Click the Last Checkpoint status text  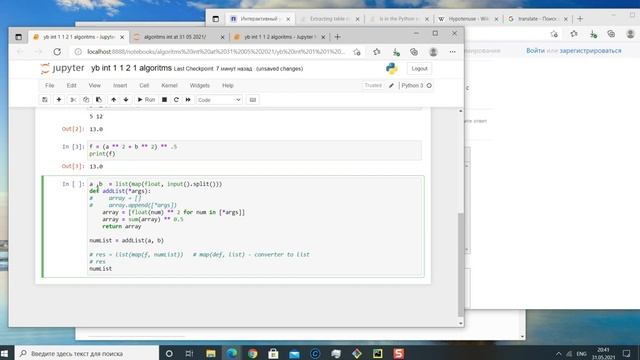(213, 69)
